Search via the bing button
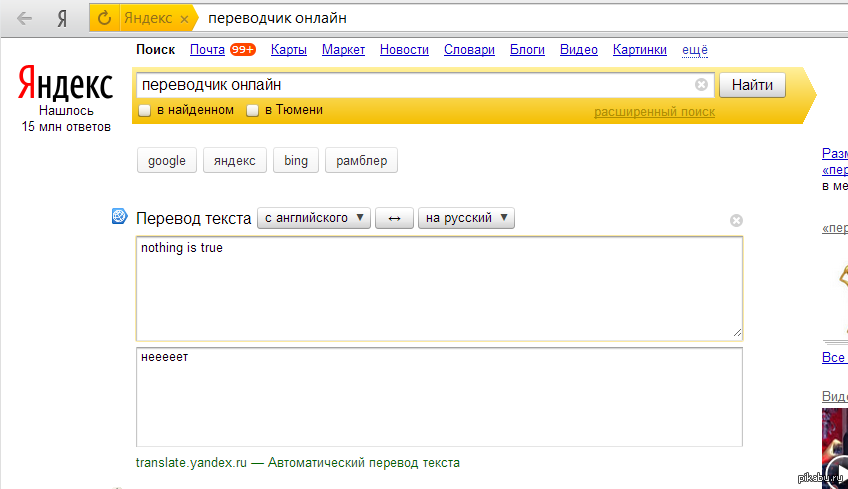 296,161
